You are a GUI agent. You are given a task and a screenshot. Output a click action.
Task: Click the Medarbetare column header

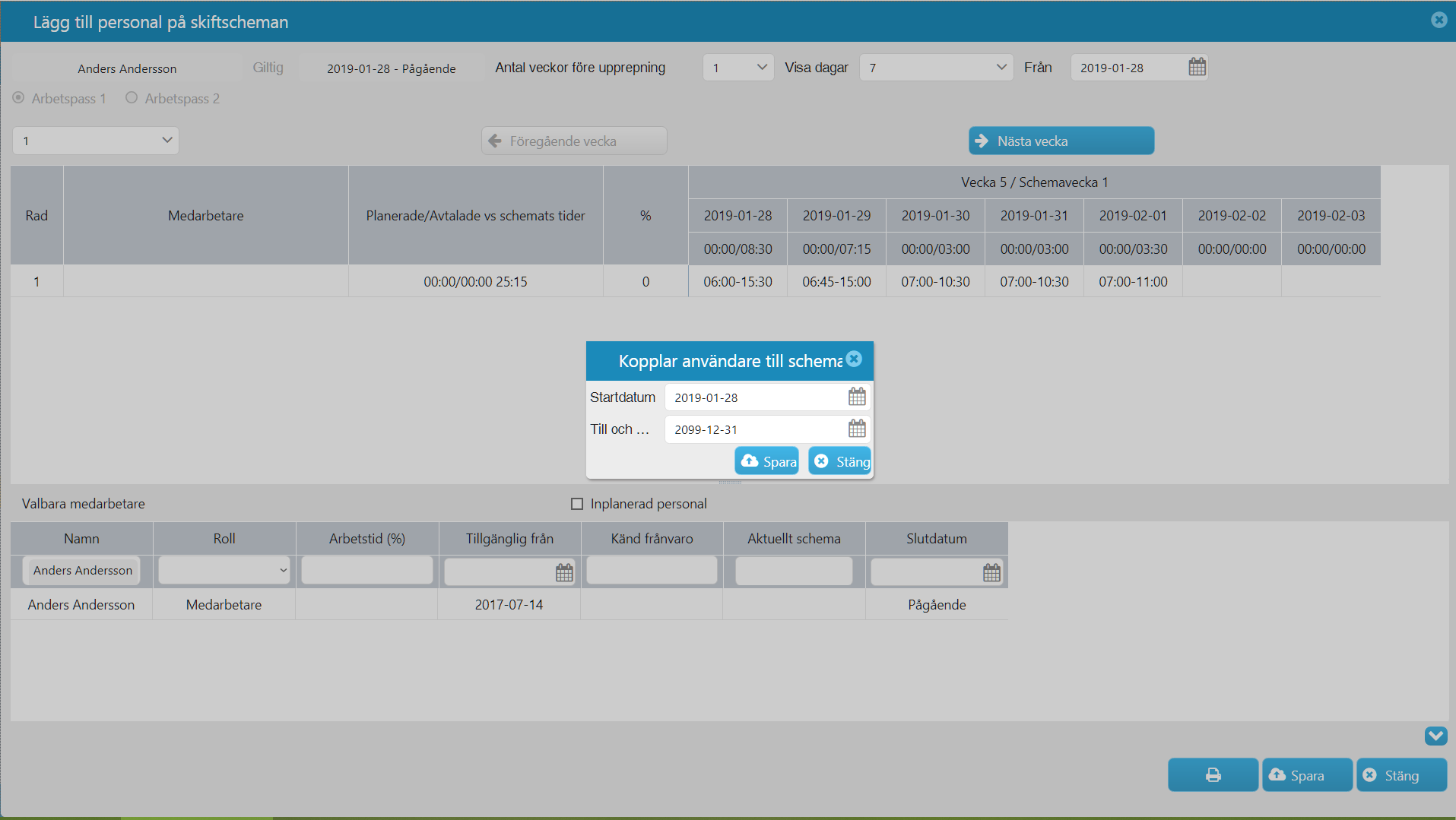coord(205,216)
